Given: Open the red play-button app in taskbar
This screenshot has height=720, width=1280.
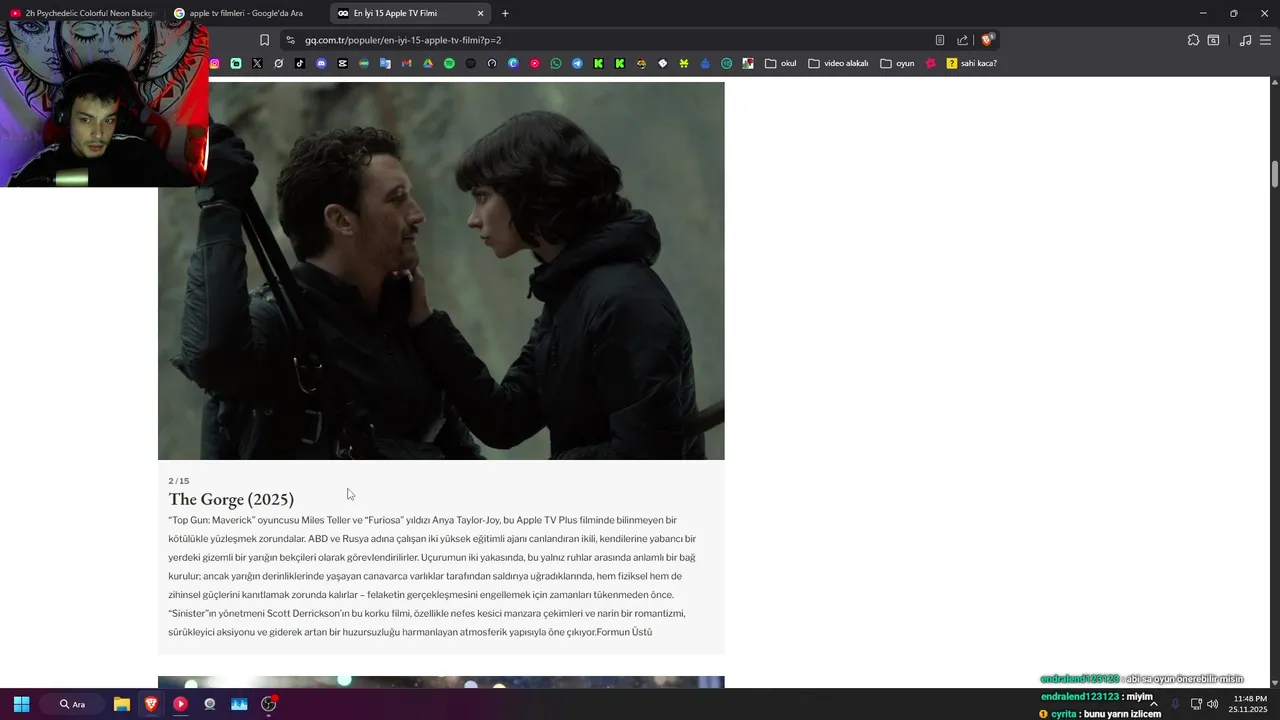Looking at the screenshot, I should (180, 704).
